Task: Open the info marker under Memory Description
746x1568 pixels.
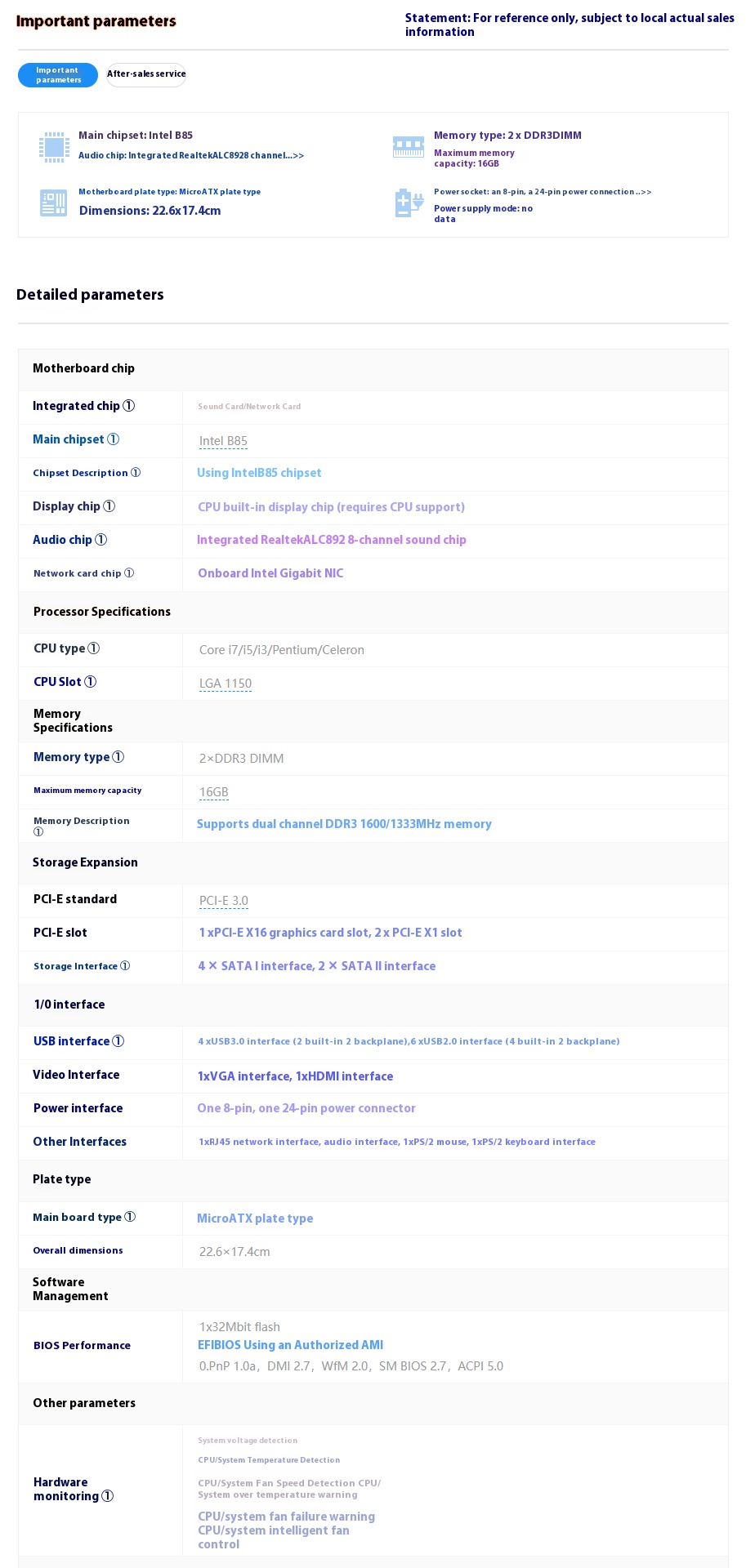Action: point(38,832)
